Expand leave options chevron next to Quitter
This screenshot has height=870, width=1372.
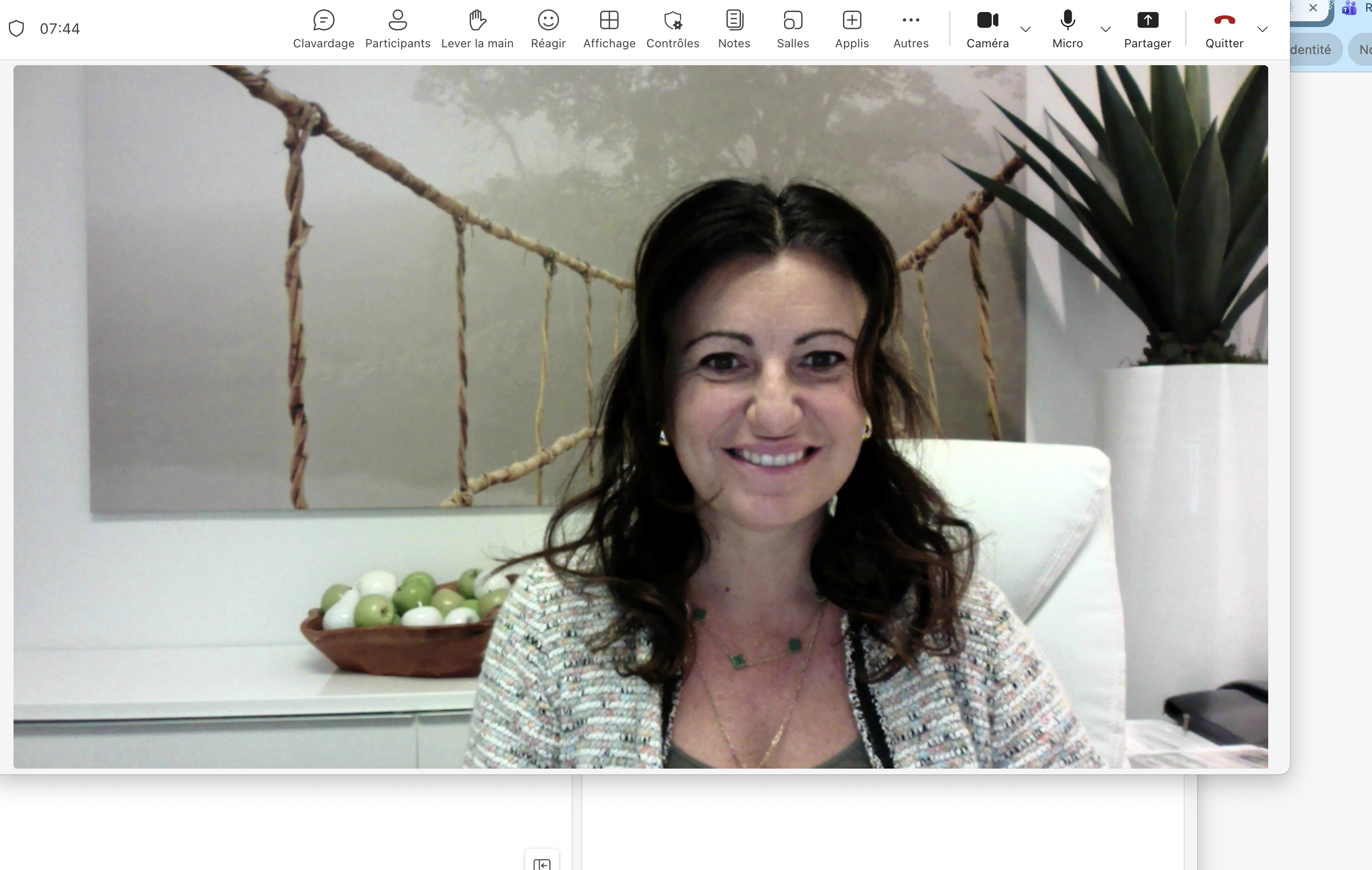[x=1262, y=29]
